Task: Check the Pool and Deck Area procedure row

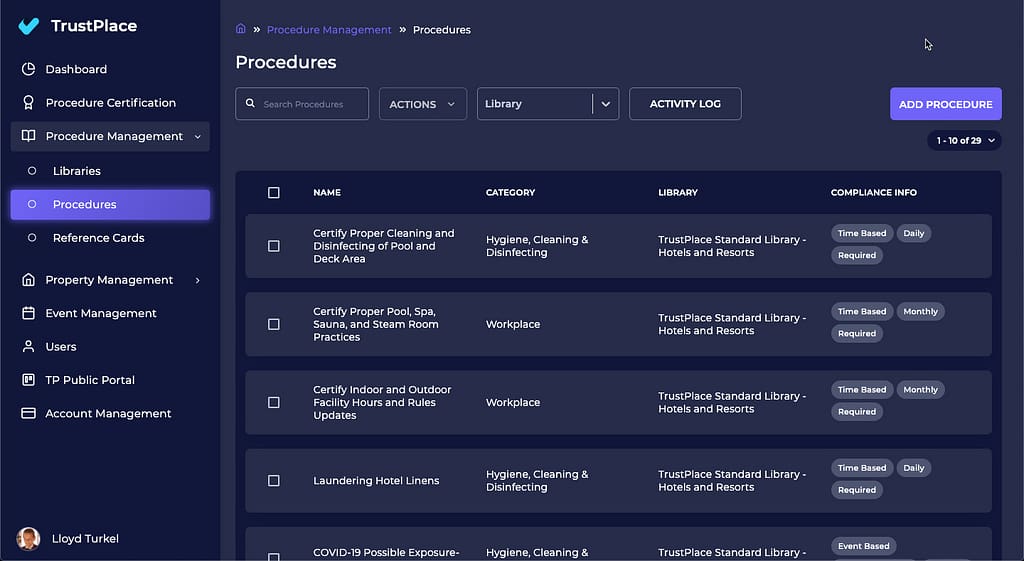Action: (x=274, y=246)
